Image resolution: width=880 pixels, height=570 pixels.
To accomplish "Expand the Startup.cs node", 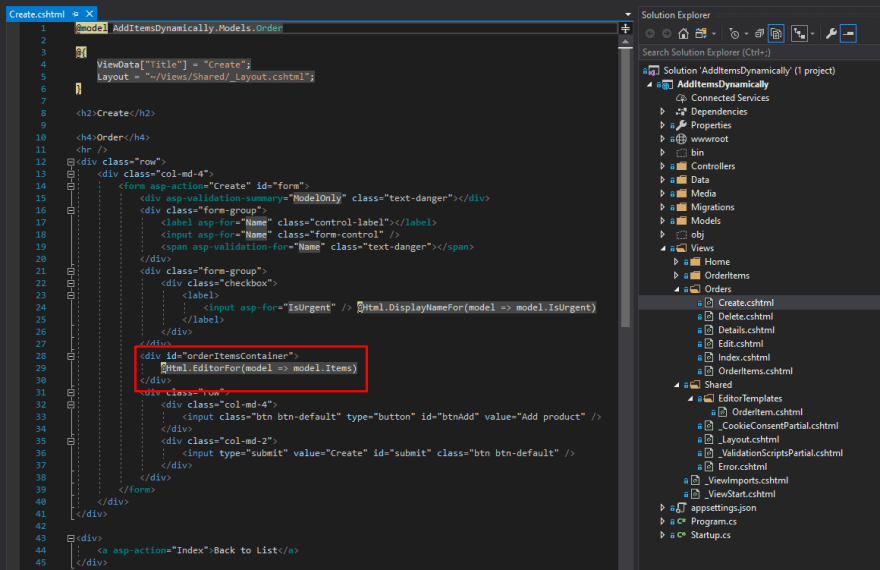I will [663, 535].
